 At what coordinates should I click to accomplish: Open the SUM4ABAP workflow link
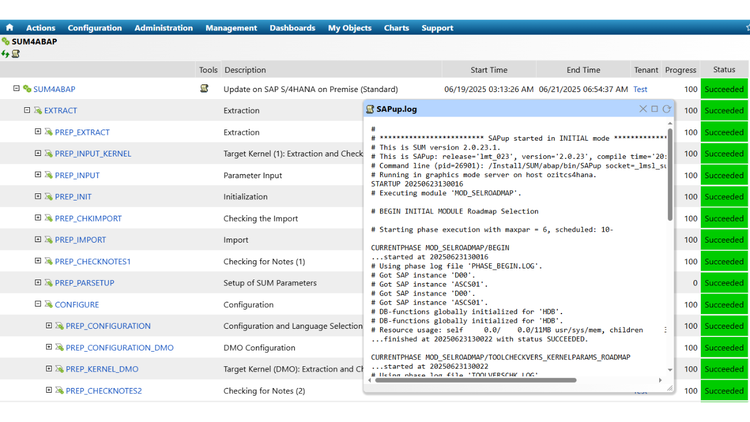coord(54,89)
